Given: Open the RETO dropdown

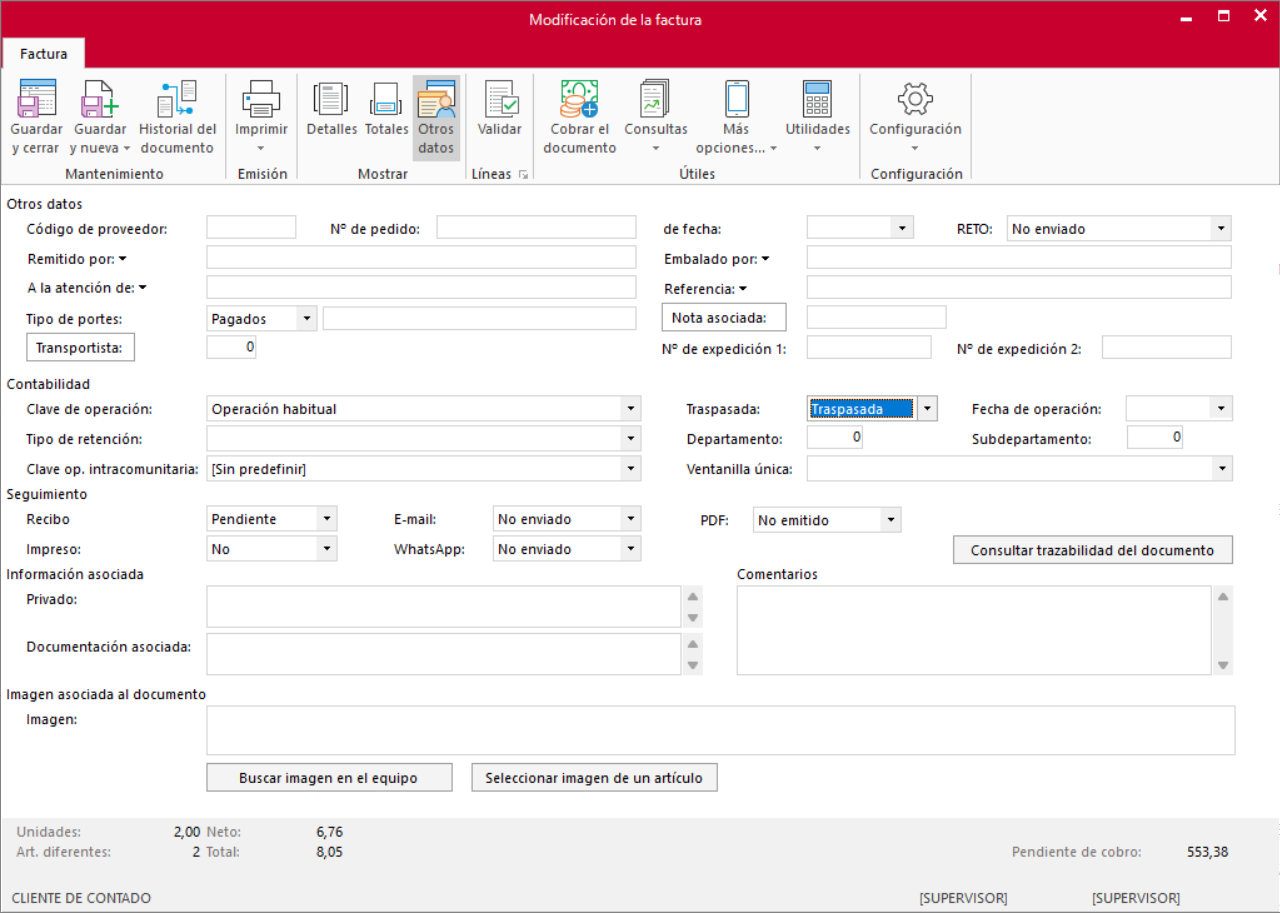Looking at the screenshot, I should coord(1221,228).
